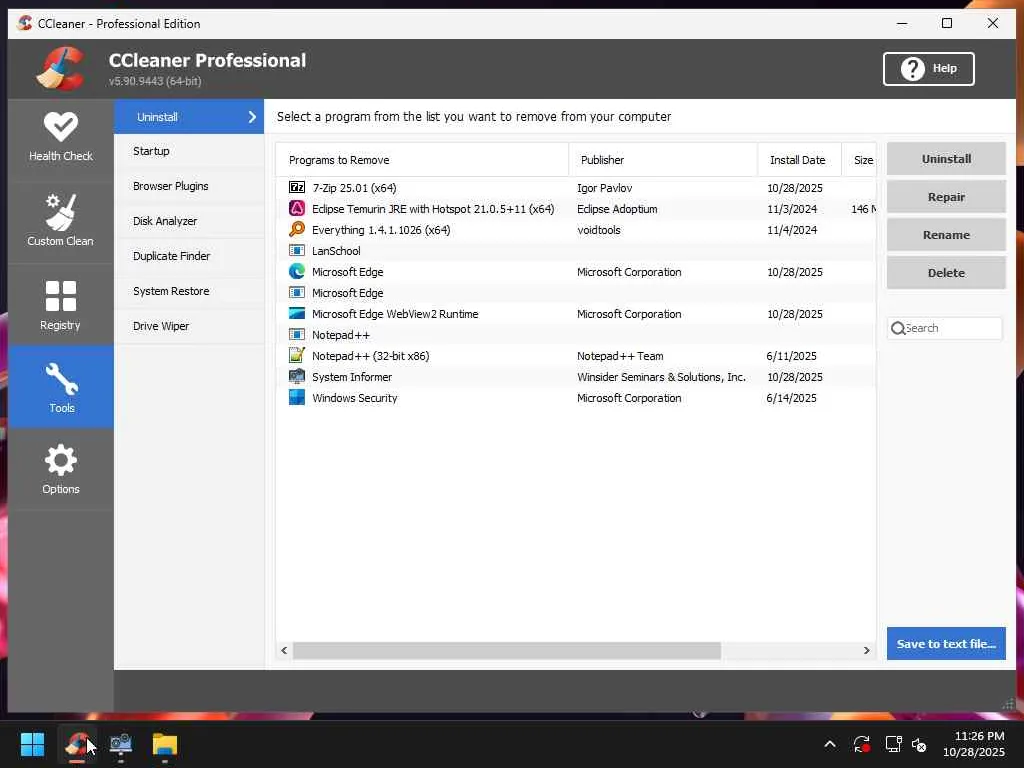The width and height of the screenshot is (1024, 768).
Task: Click the Microsoft Edge WebView2 Runtime icon
Action: pos(296,313)
